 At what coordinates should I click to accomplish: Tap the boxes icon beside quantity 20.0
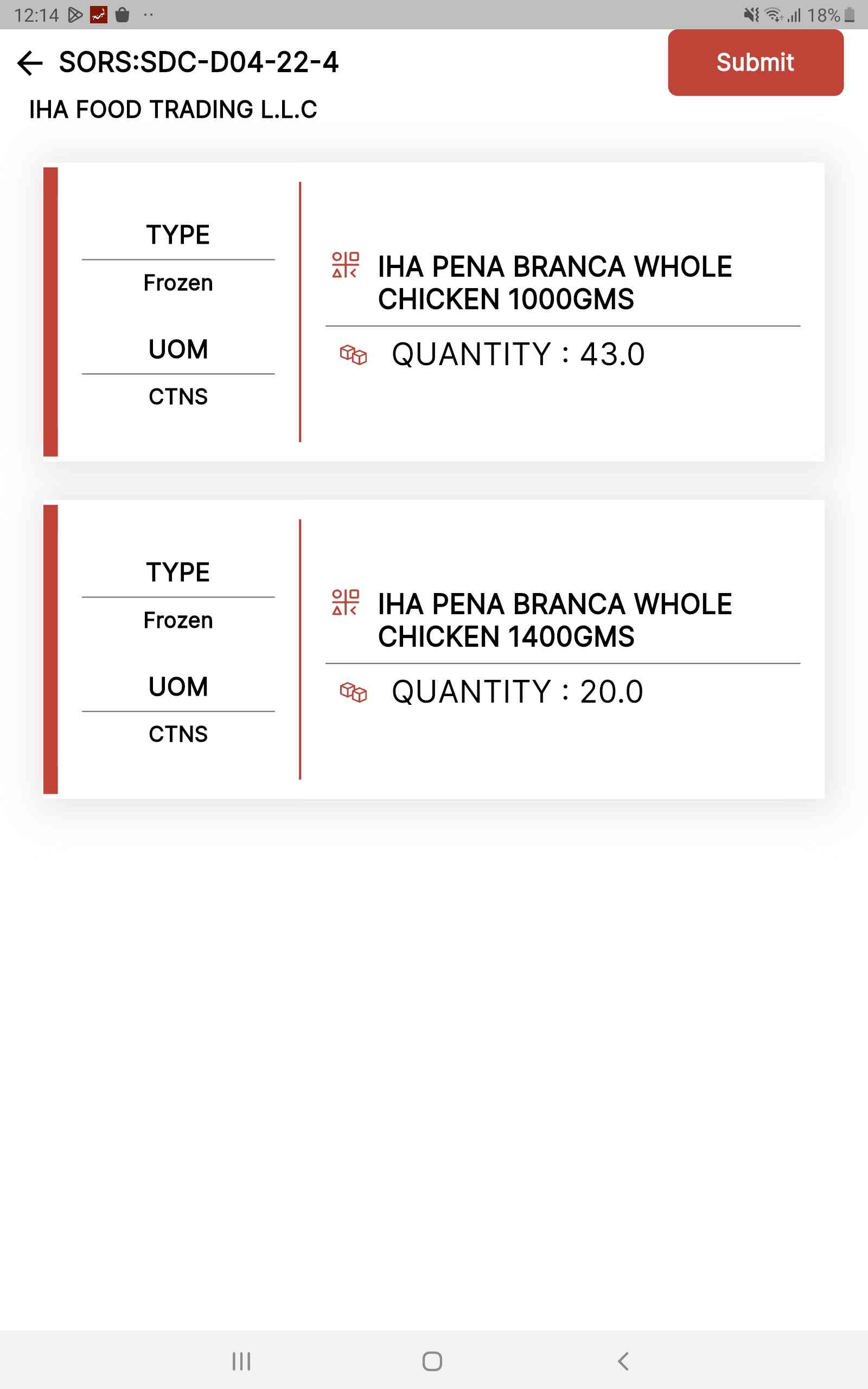tap(353, 692)
